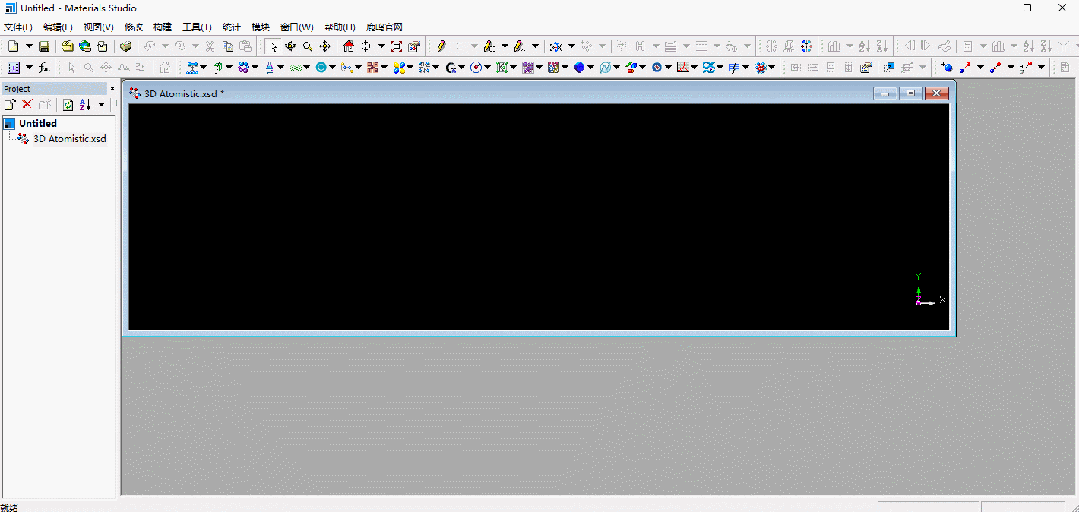Click the Fit to View icon
This screenshot has height=512, width=1079.
click(396, 46)
